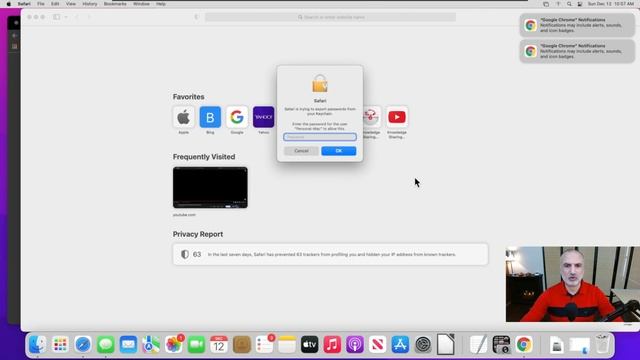
Task: Open Calendar from the Dock
Action: coord(219,344)
